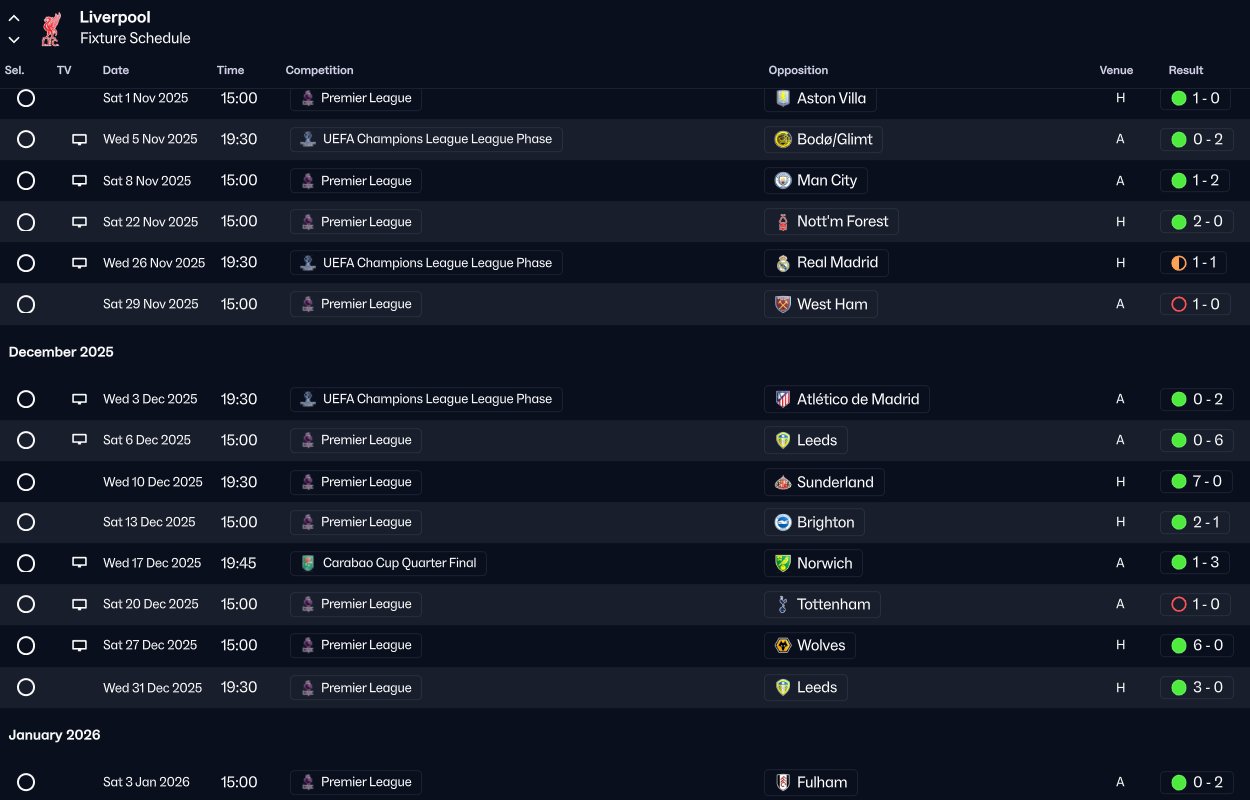Click the December 2025 month heading

coord(61,352)
